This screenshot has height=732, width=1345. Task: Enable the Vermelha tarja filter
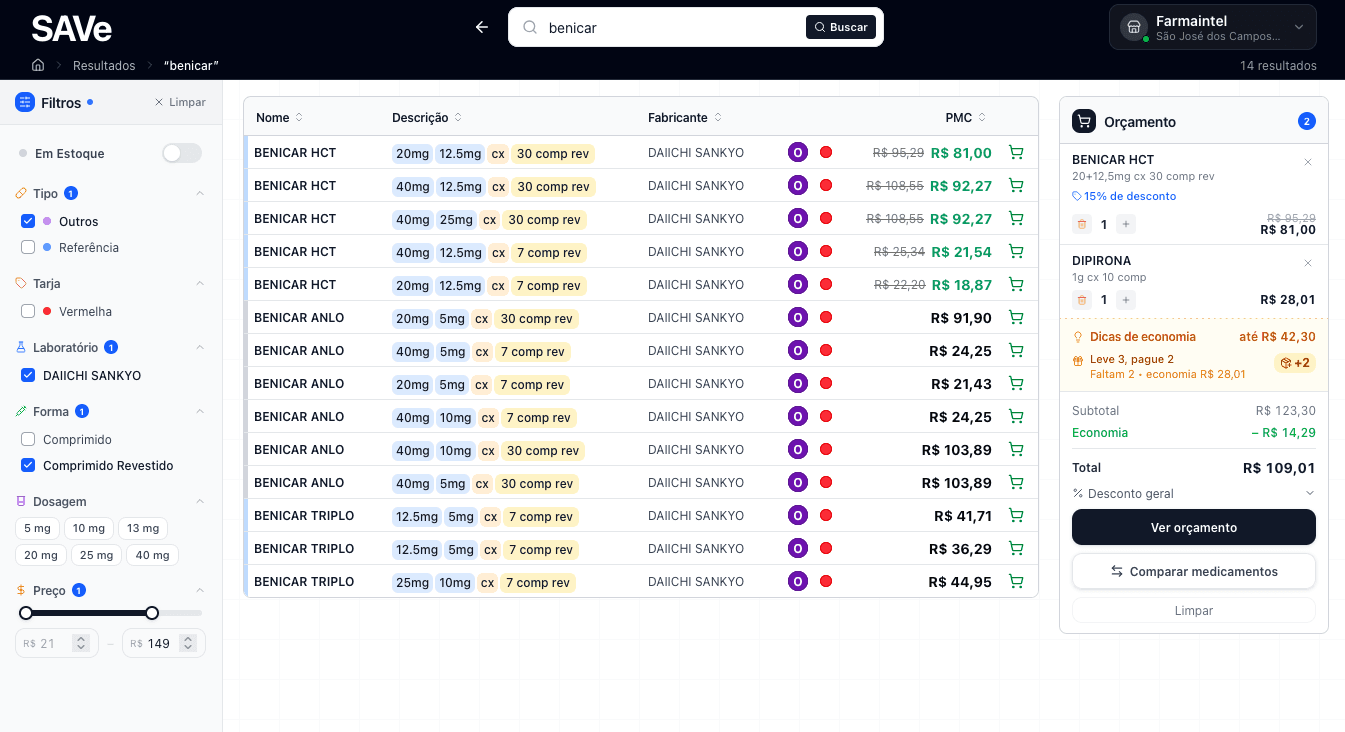pos(28,311)
